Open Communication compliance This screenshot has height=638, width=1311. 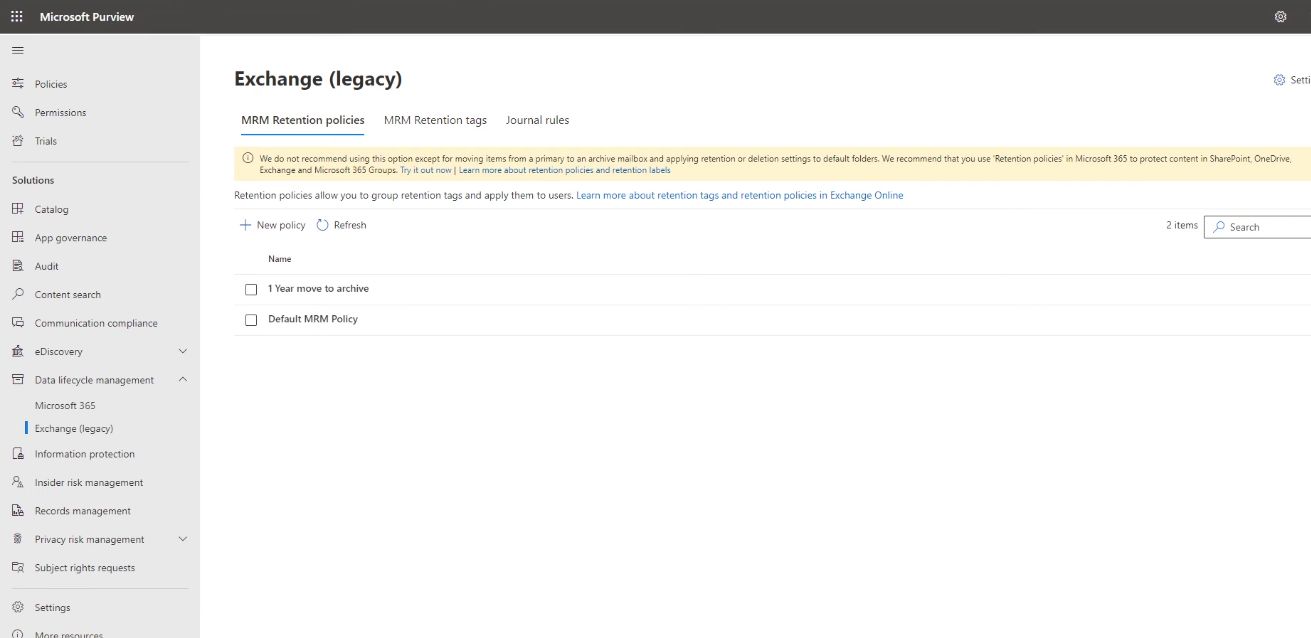95,322
